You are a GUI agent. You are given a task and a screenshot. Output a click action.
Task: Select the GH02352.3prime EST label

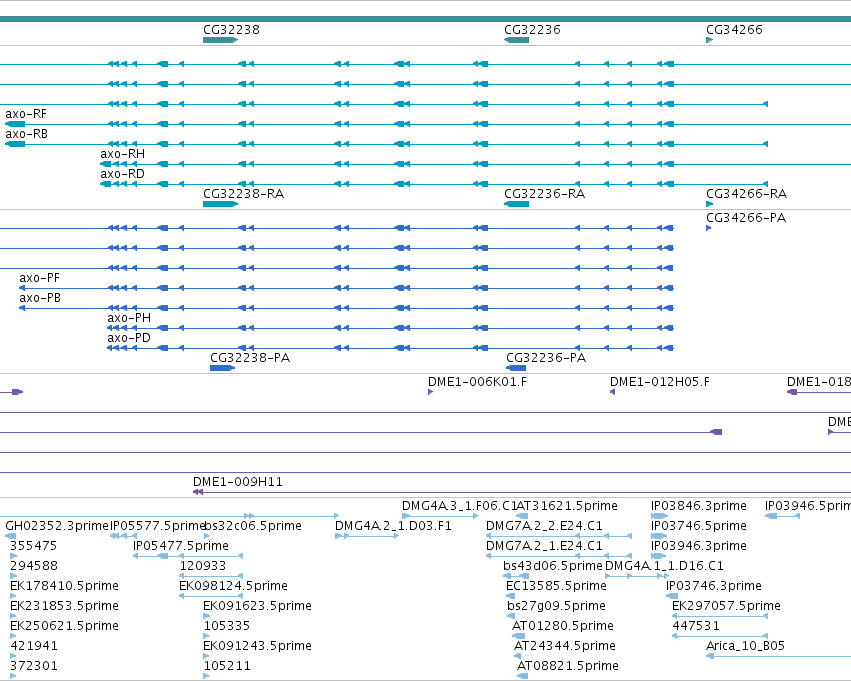click(57, 525)
